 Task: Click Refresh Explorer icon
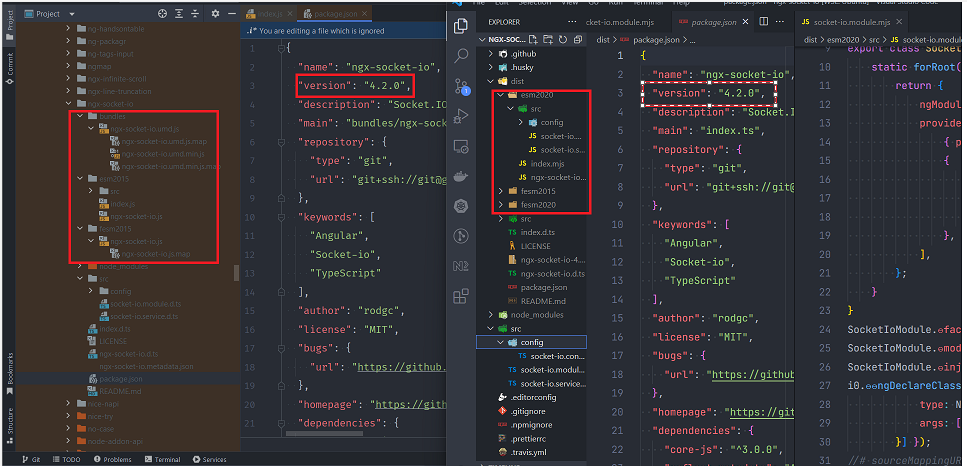point(562,39)
